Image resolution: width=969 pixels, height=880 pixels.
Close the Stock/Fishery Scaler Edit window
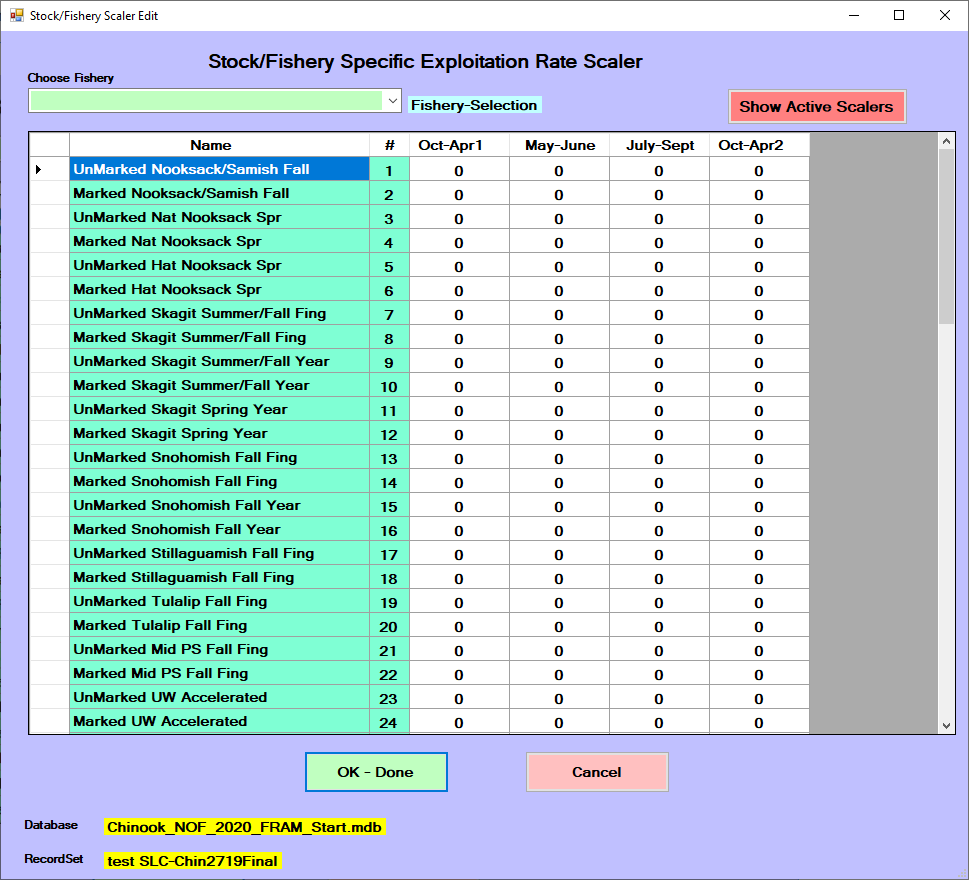(x=945, y=15)
